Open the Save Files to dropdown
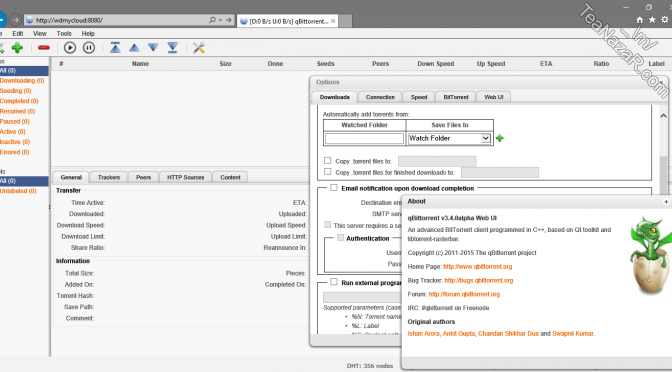Screen dimensions: 672x372 pyautogui.click(x=449, y=138)
